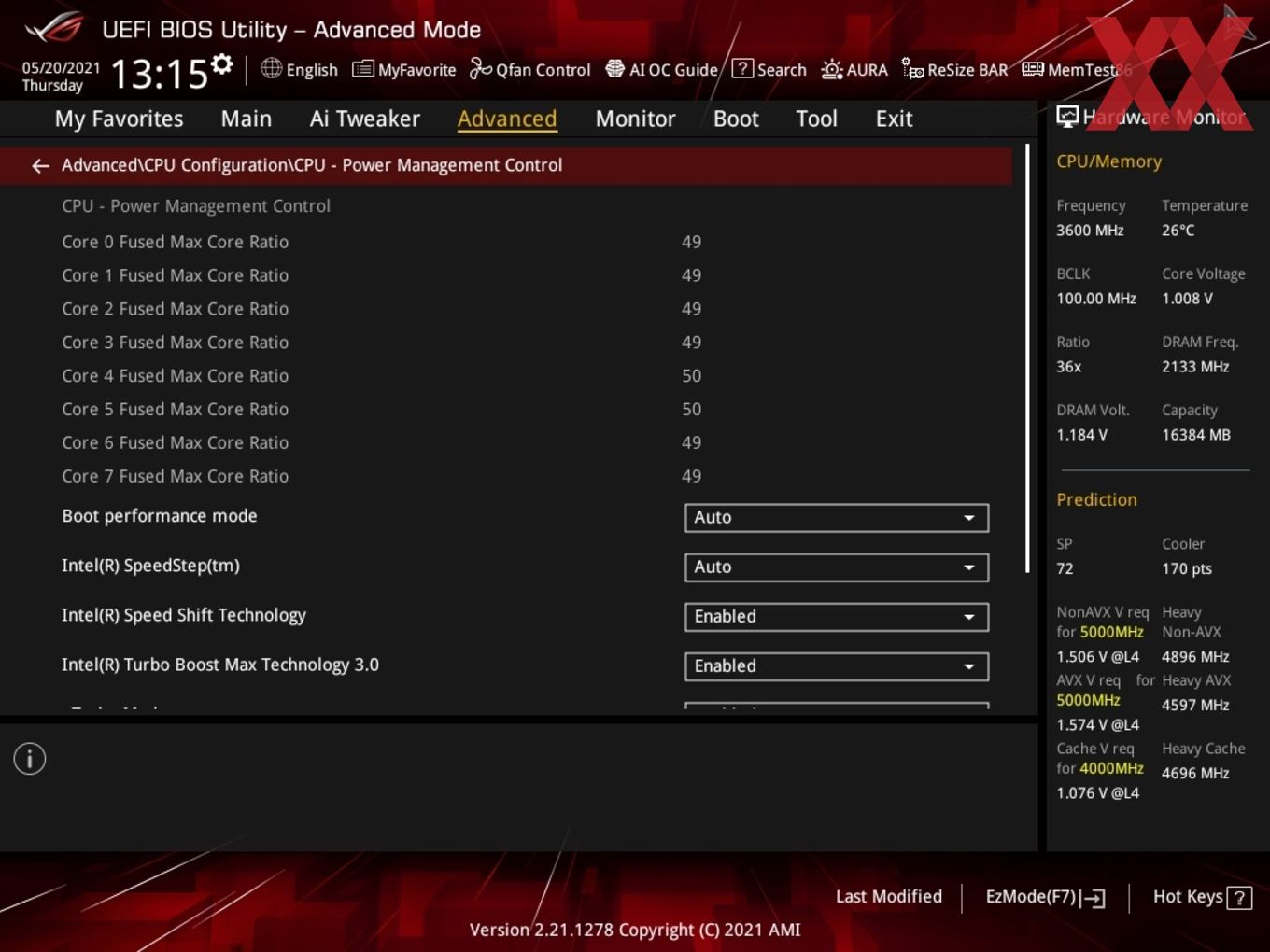Select Core 1 Fused Max Core Ratio row
Screen dimensions: 1270x952
504,275
